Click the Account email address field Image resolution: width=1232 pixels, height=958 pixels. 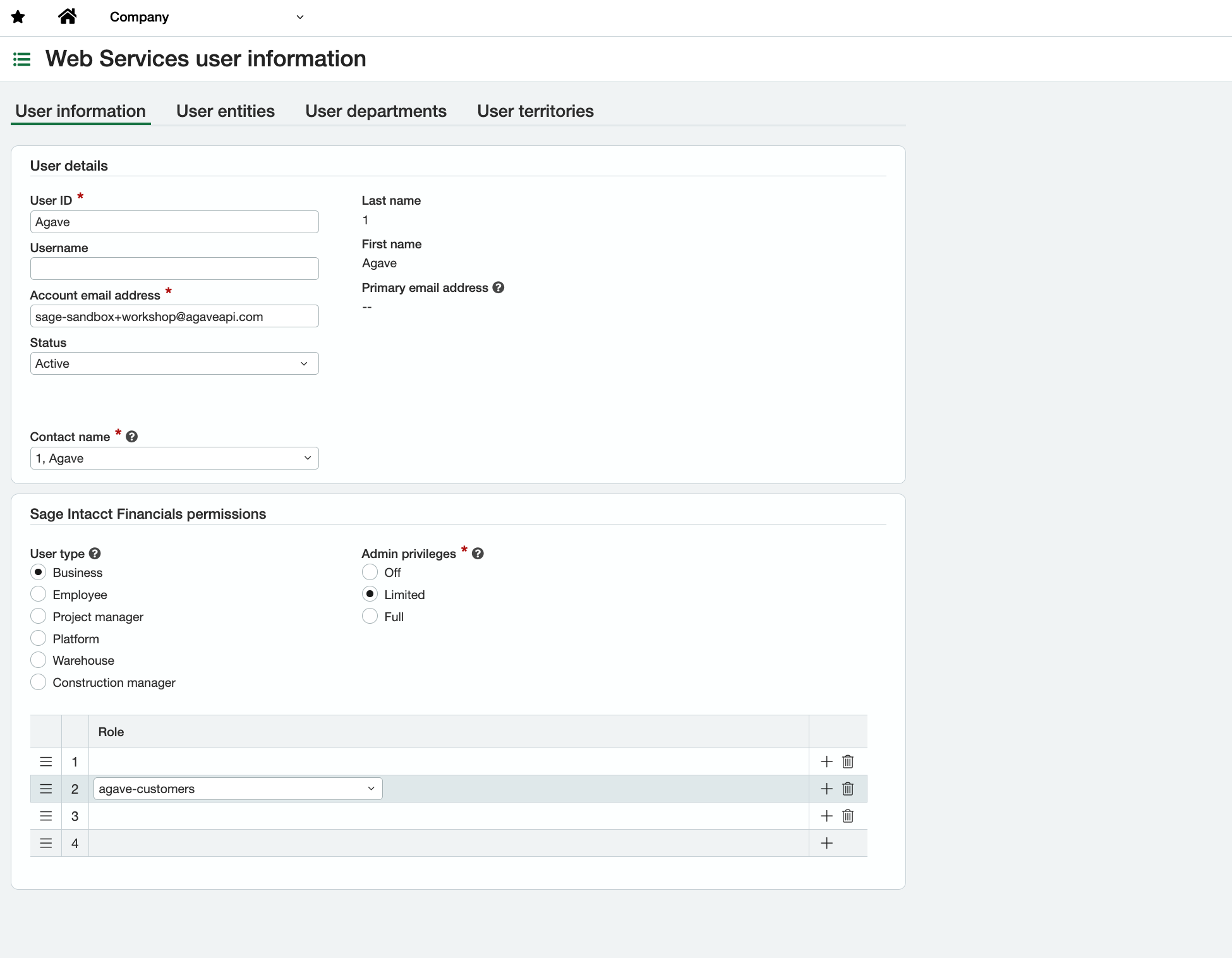(174, 316)
